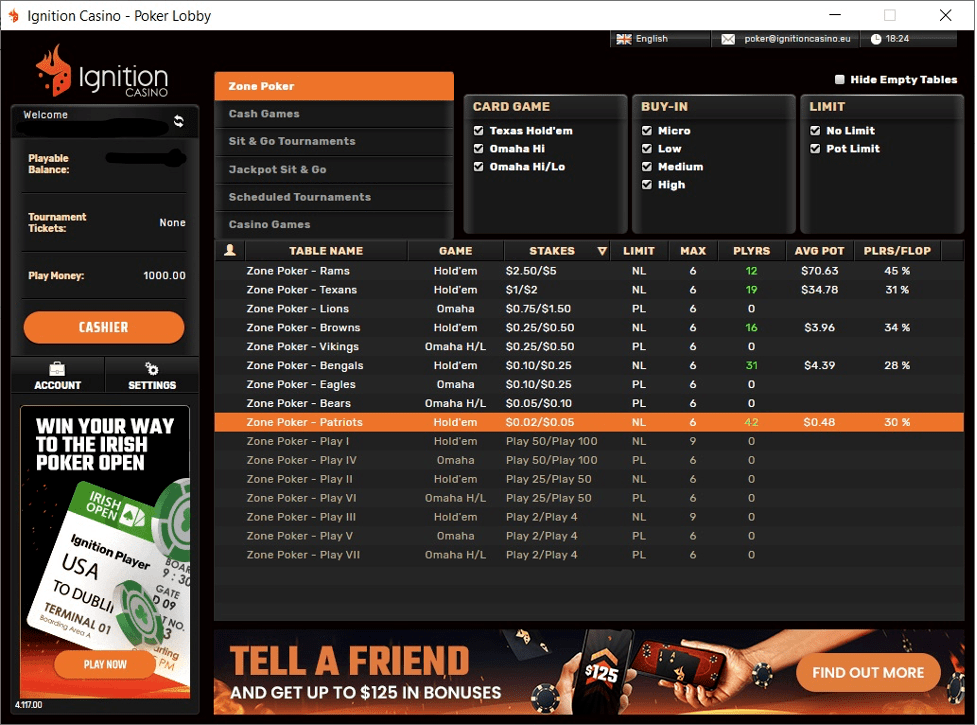The width and height of the screenshot is (977, 725).
Task: Click the $0.02/$0.05 stakes cell
Action: (540, 422)
